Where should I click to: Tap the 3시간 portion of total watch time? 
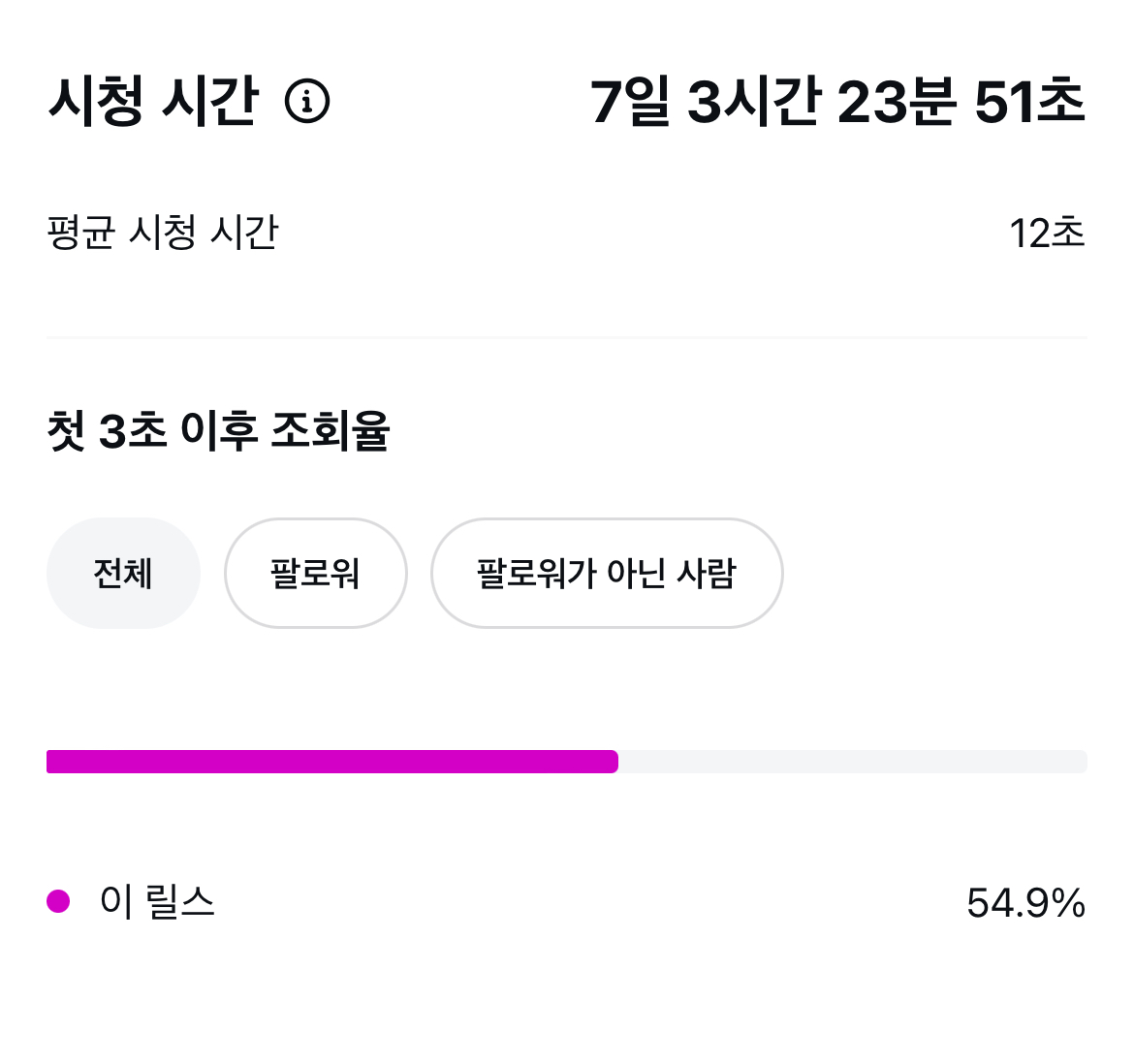point(754,101)
